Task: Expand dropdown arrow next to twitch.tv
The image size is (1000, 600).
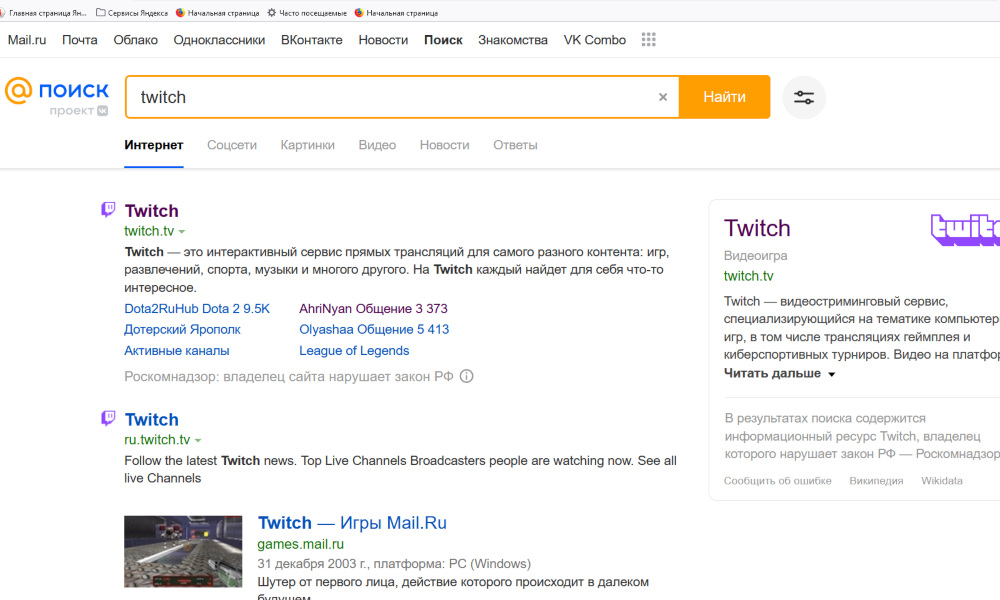Action: [x=182, y=231]
